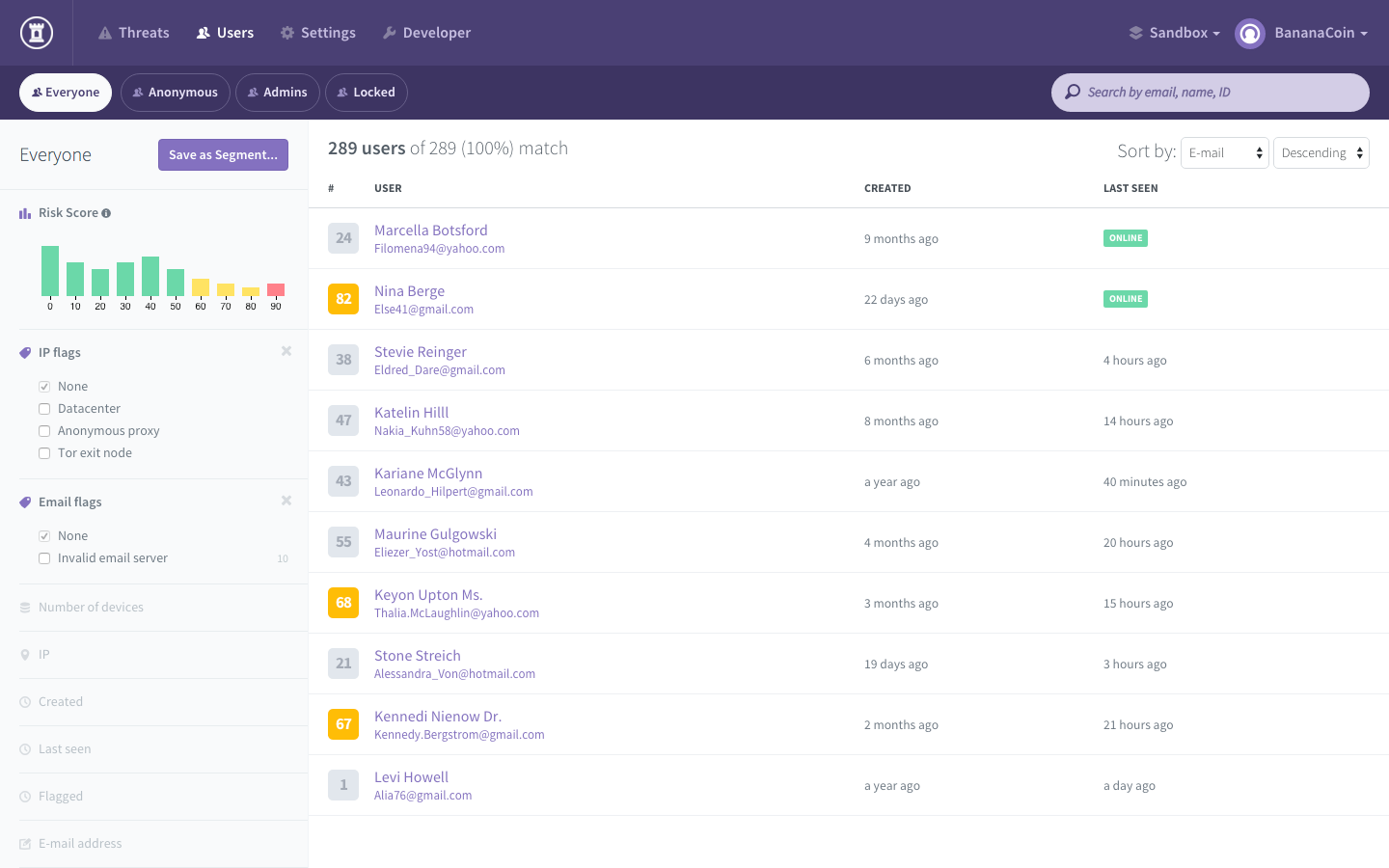Viewport: 1389px width, 868px height.
Task: Open Stevie Reinger's user profile
Action: 421,352
